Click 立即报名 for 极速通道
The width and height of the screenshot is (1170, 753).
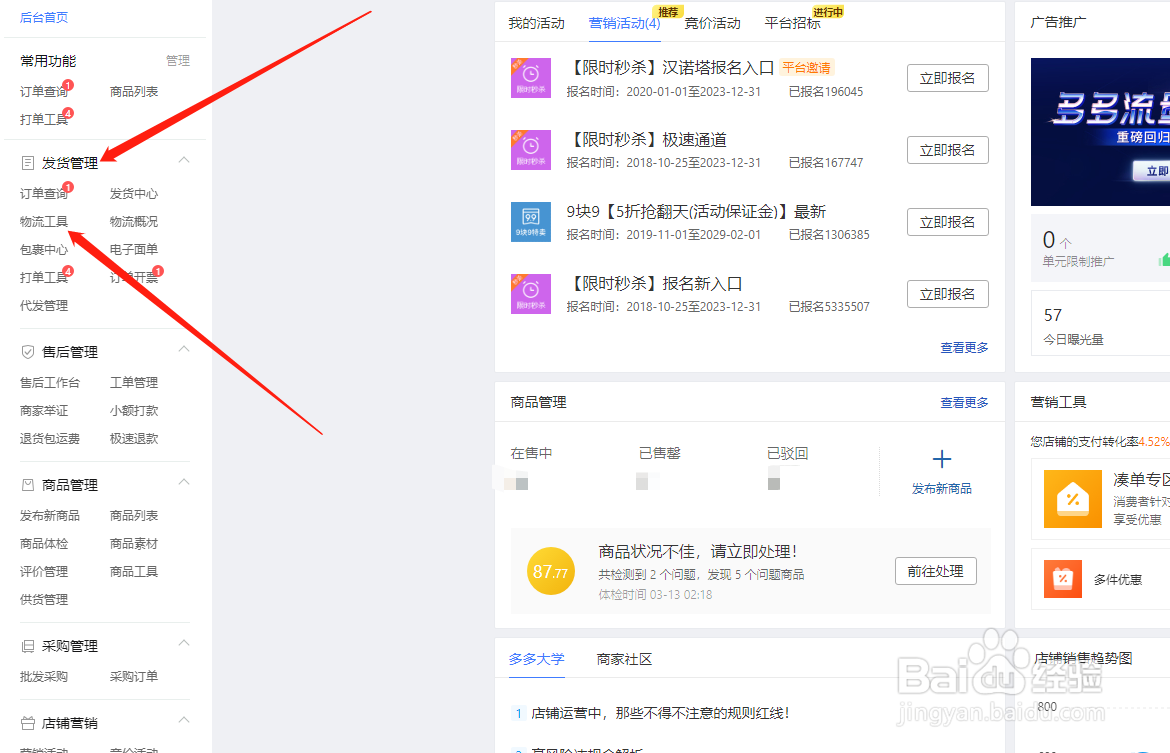click(948, 150)
